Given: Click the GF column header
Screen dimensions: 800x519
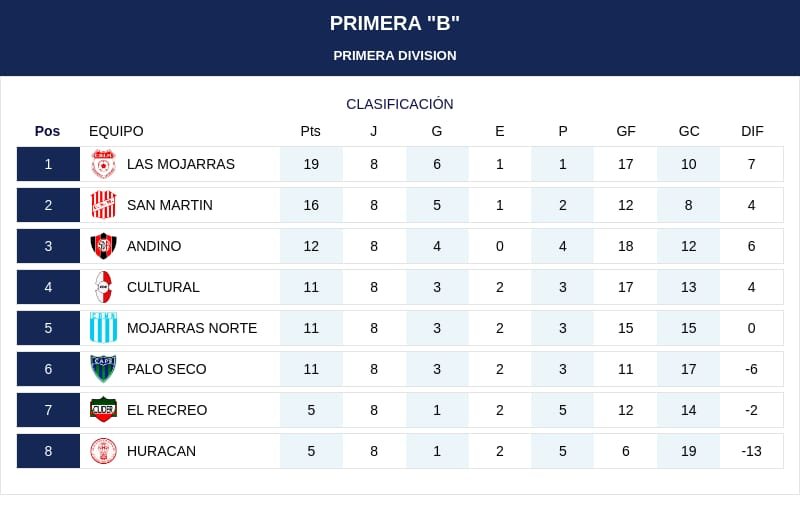Looking at the screenshot, I should tap(626, 131).
